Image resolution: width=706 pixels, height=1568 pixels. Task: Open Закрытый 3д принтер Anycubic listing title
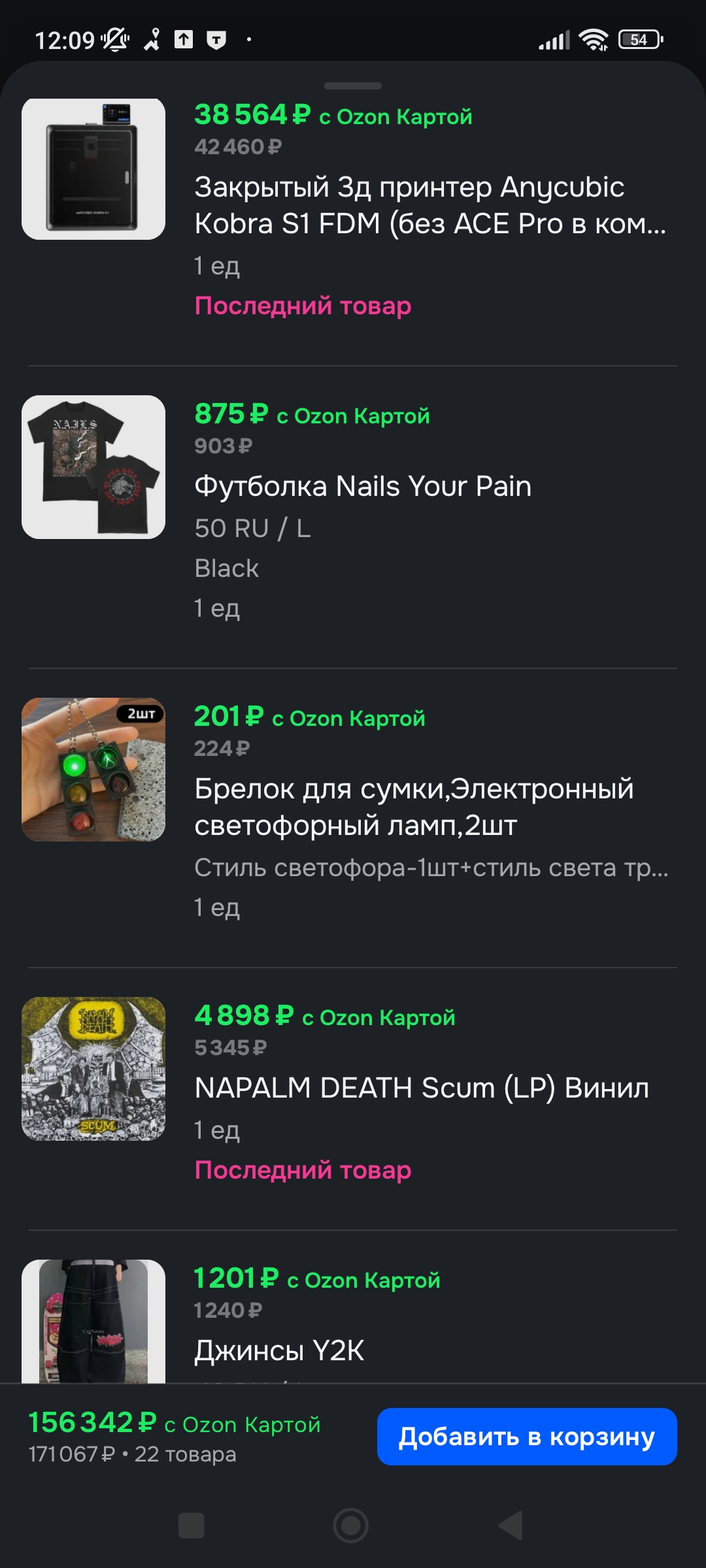[430, 205]
